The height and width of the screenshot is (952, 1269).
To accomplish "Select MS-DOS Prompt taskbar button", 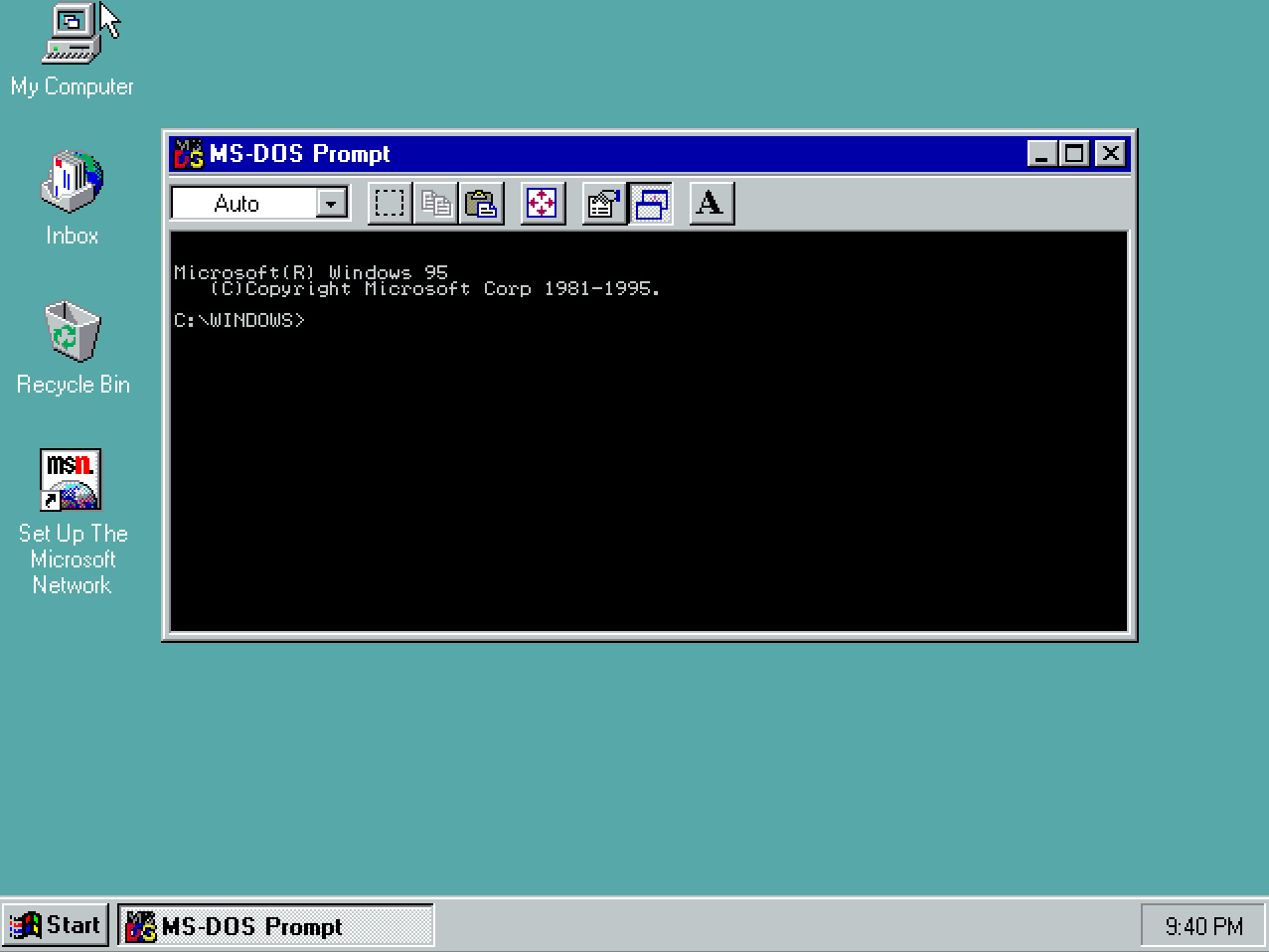I will tap(276, 925).
